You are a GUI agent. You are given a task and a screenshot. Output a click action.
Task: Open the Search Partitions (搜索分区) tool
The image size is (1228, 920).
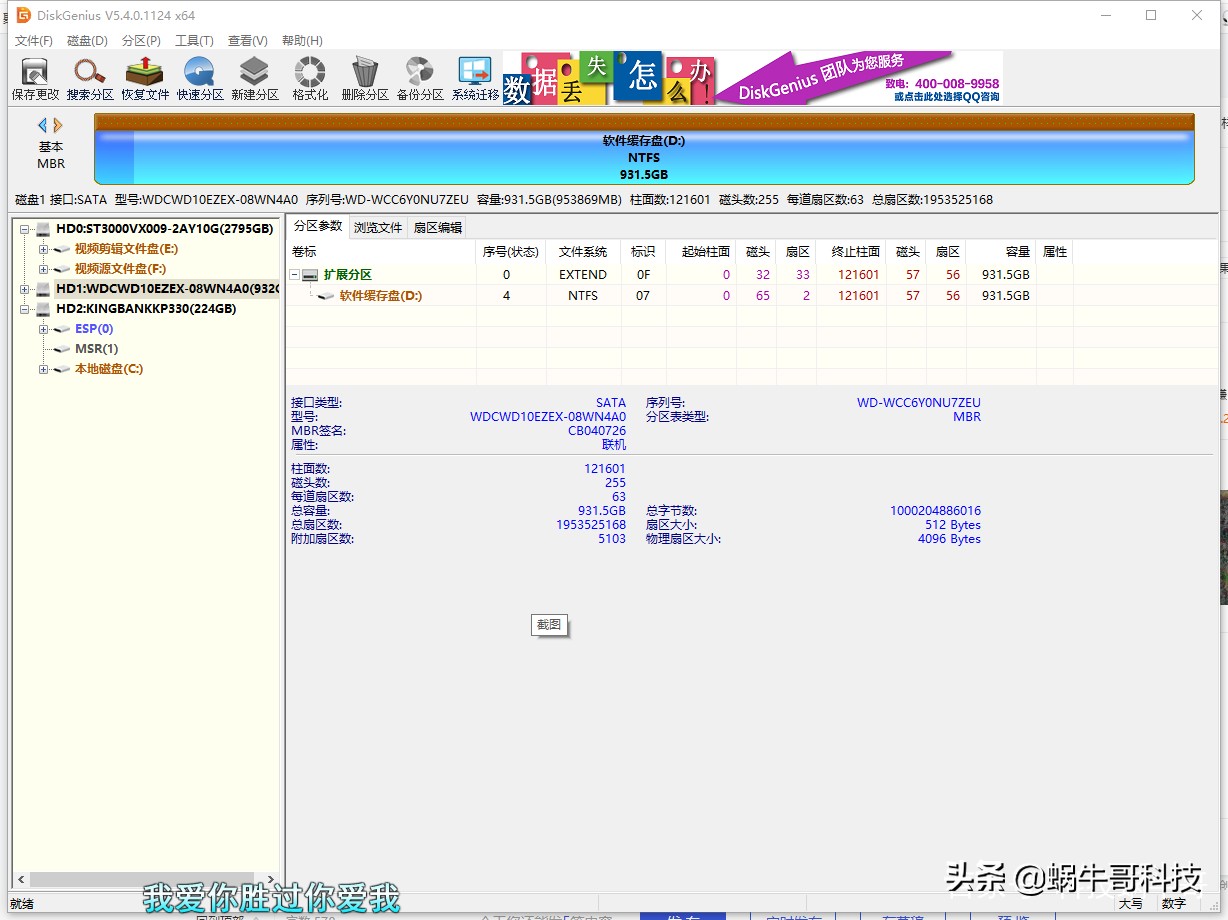(90, 79)
